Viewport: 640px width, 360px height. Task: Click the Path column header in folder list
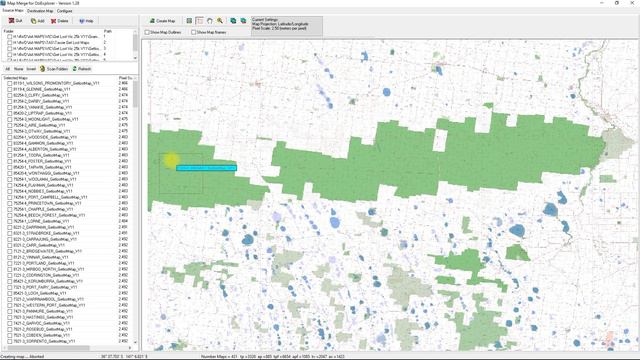click(x=118, y=31)
